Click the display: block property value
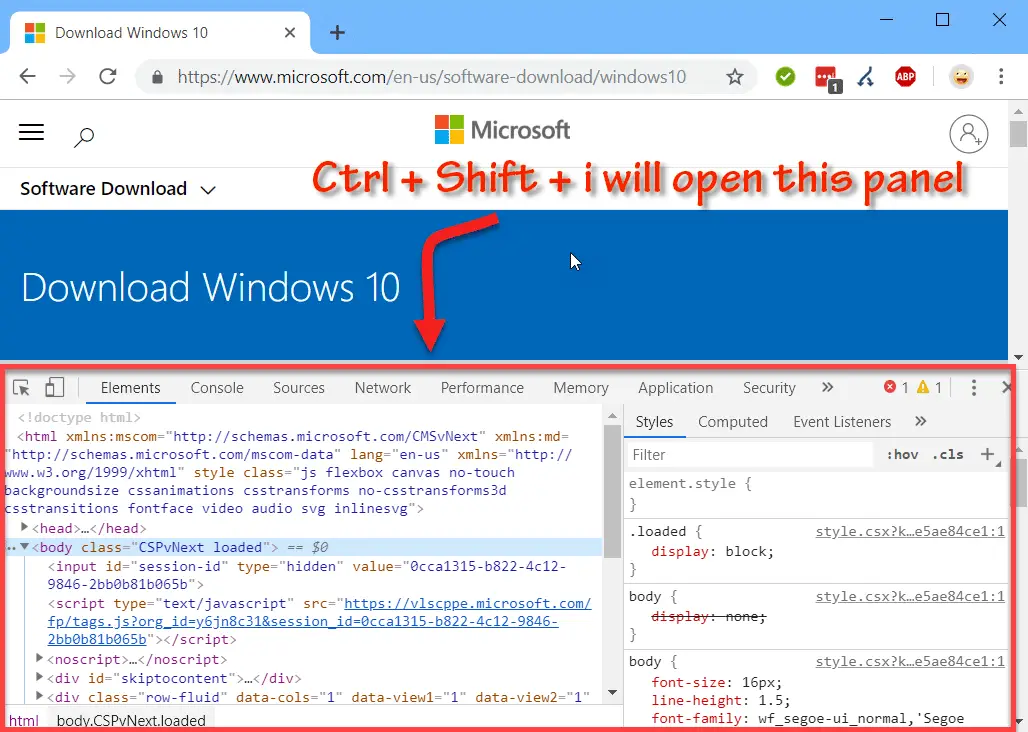The image size is (1028, 732). pyautogui.click(x=749, y=552)
